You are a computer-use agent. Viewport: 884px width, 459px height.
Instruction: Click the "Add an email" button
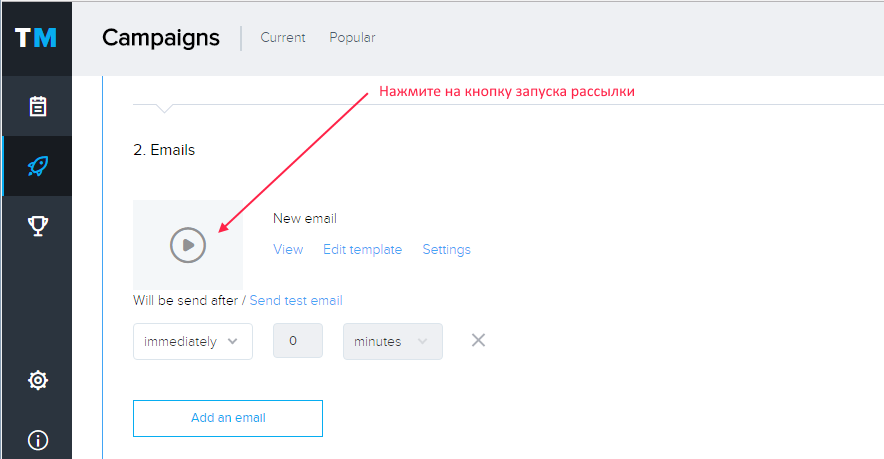(228, 418)
